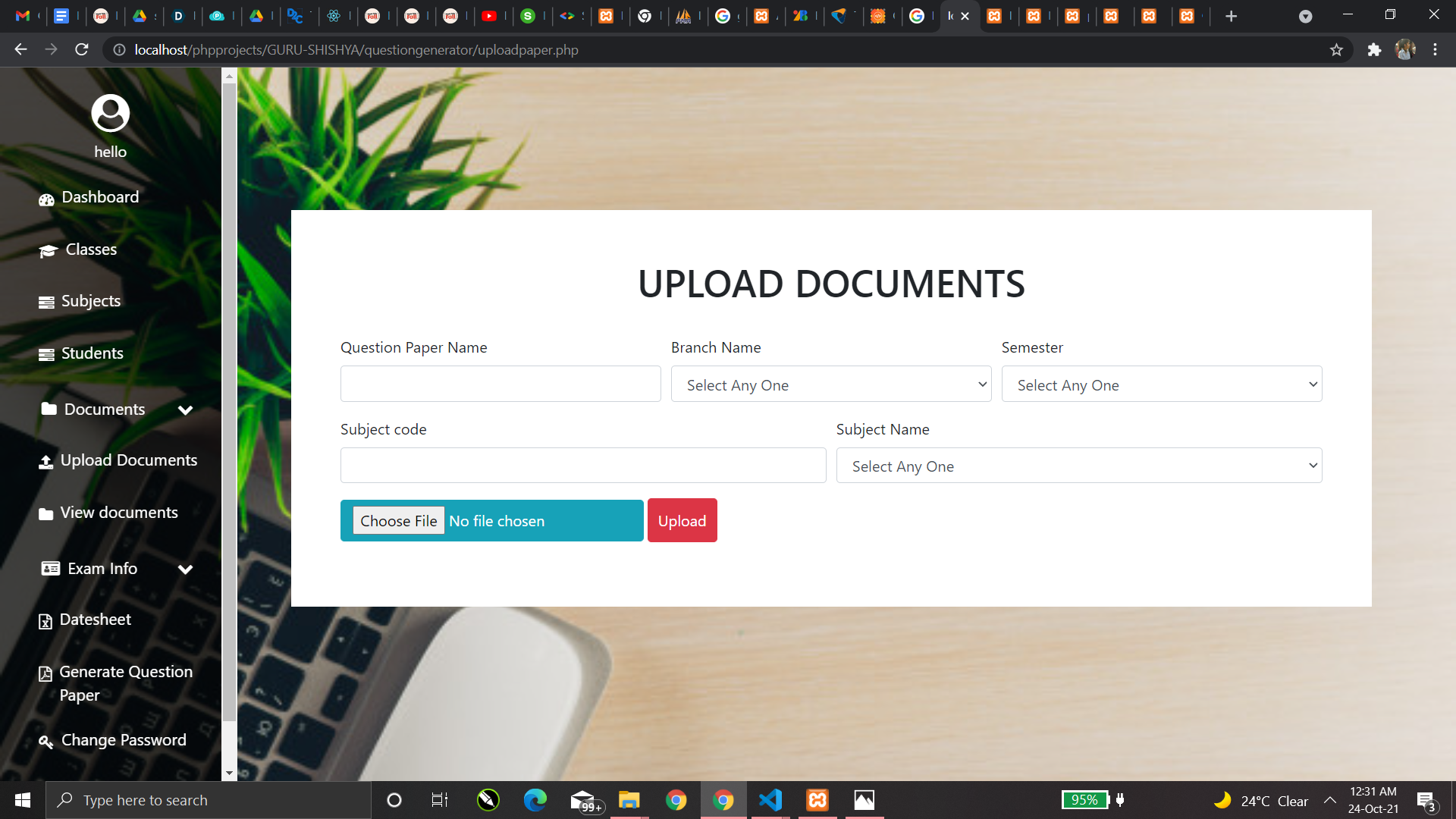Image resolution: width=1456 pixels, height=819 pixels.
Task: Focus the Question Paper Name field
Action: pyautogui.click(x=500, y=384)
